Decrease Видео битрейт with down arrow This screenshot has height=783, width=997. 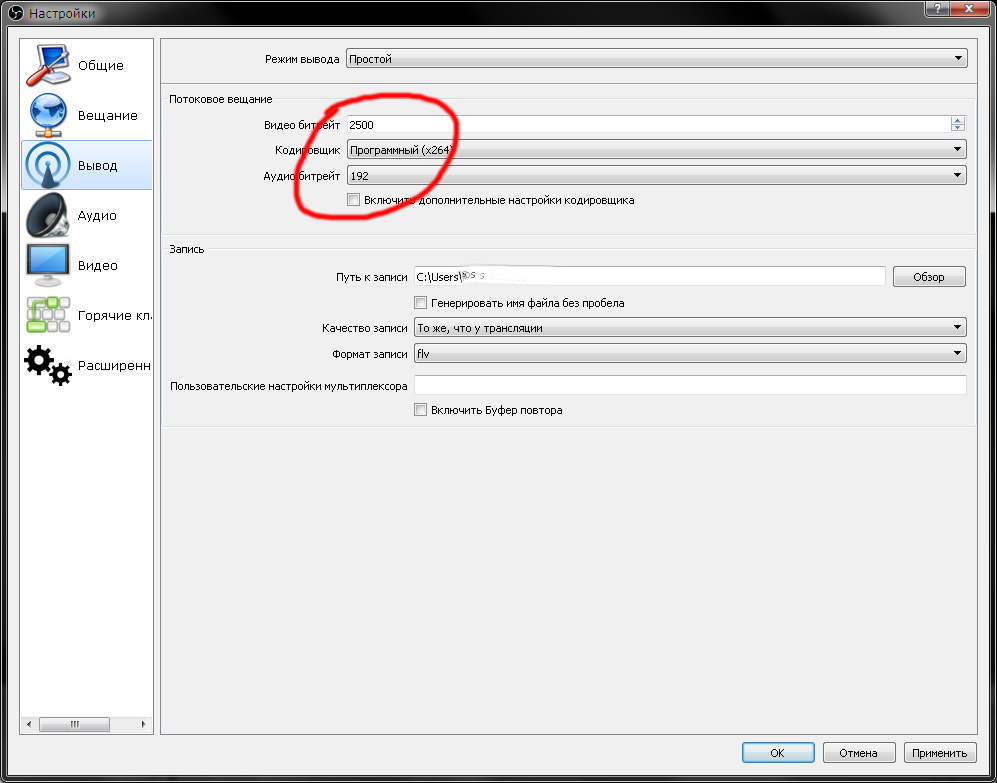(x=958, y=128)
